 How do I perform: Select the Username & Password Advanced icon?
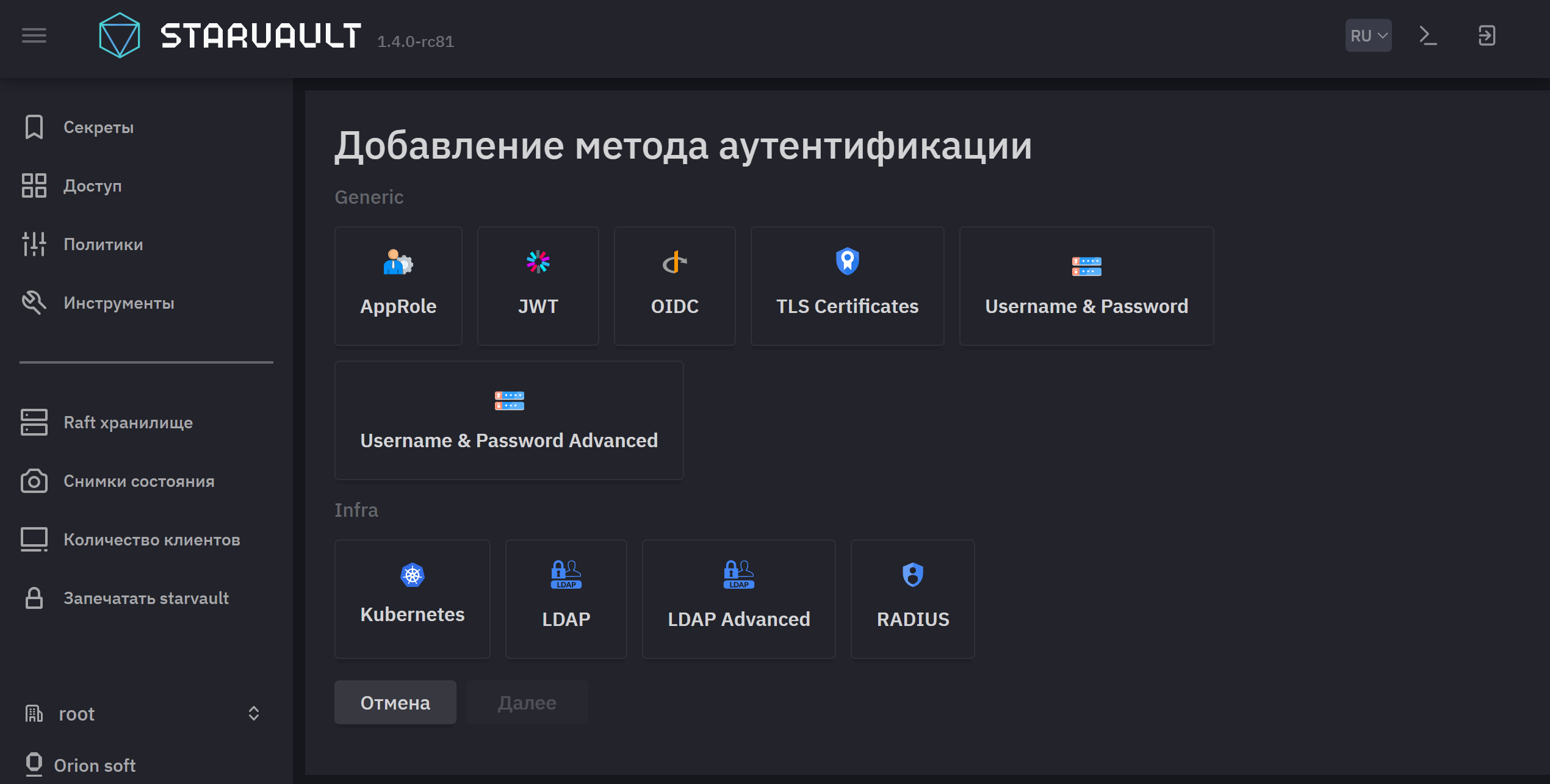click(510, 401)
